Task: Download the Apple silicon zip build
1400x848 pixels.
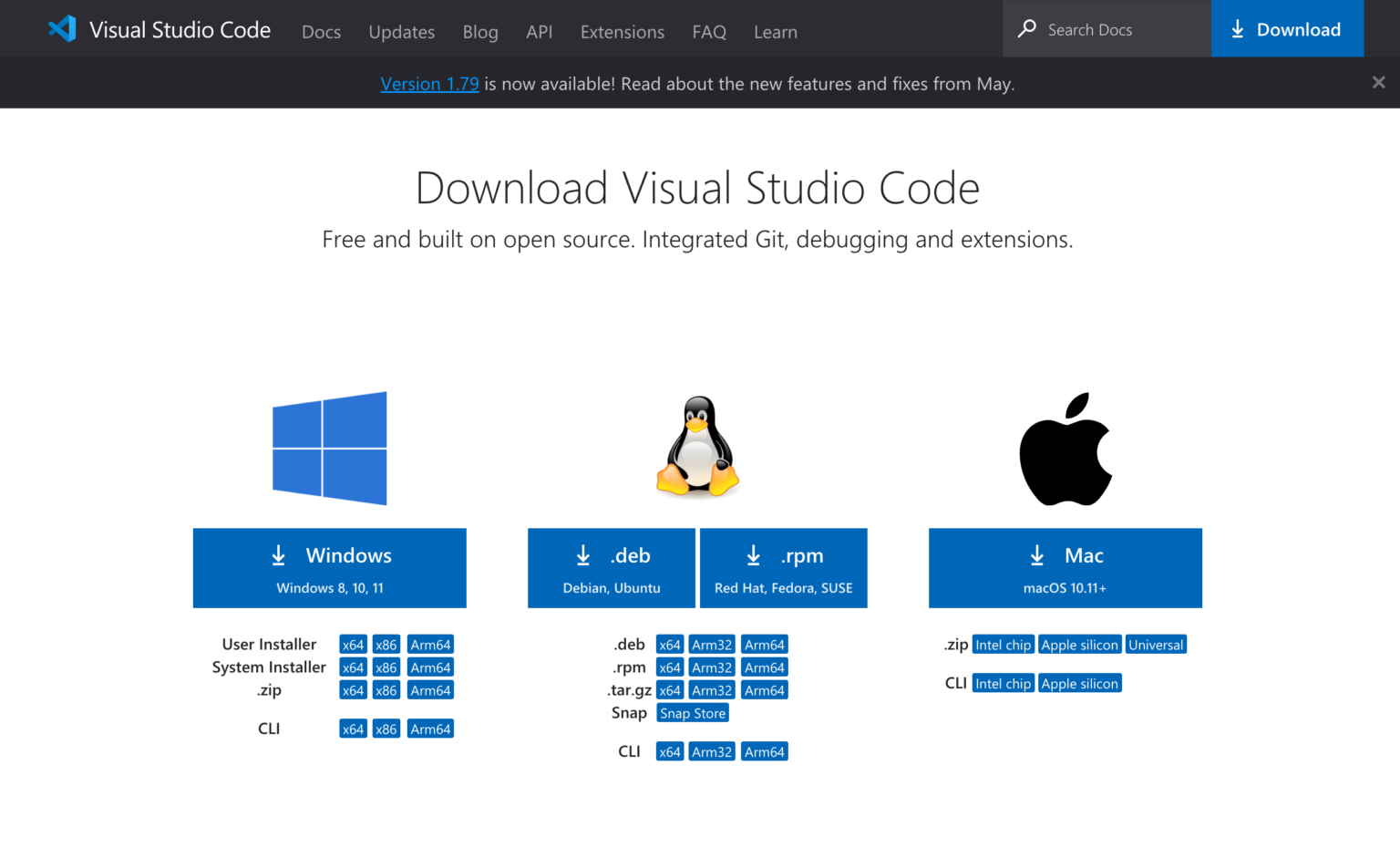Action: [1079, 644]
